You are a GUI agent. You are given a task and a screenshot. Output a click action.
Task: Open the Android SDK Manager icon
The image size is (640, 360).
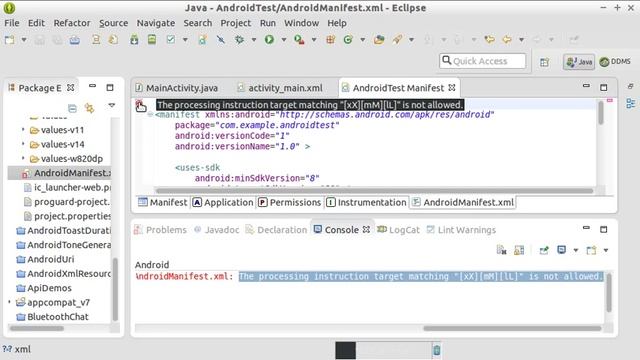(134, 40)
